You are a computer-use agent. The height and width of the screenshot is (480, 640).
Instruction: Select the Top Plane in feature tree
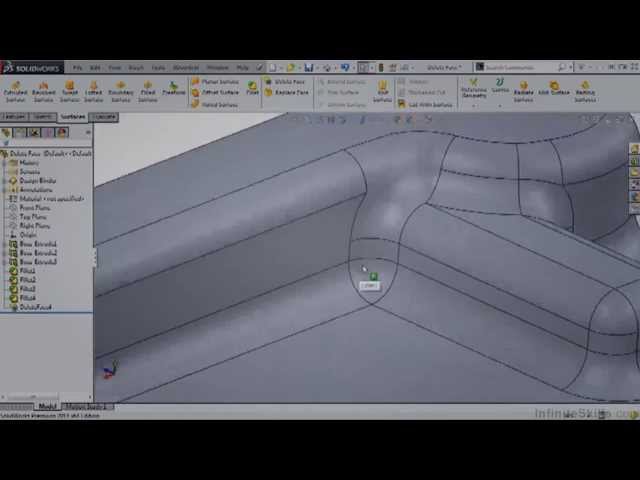point(33,217)
